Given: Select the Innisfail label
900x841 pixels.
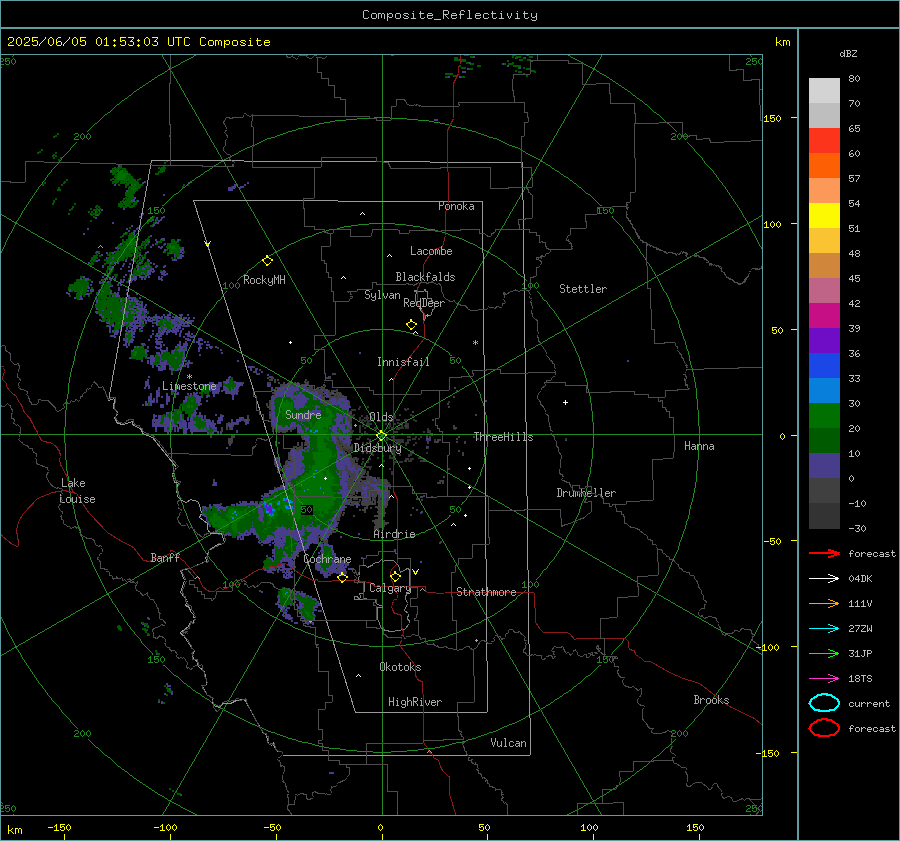Looking at the screenshot, I should tap(403, 362).
